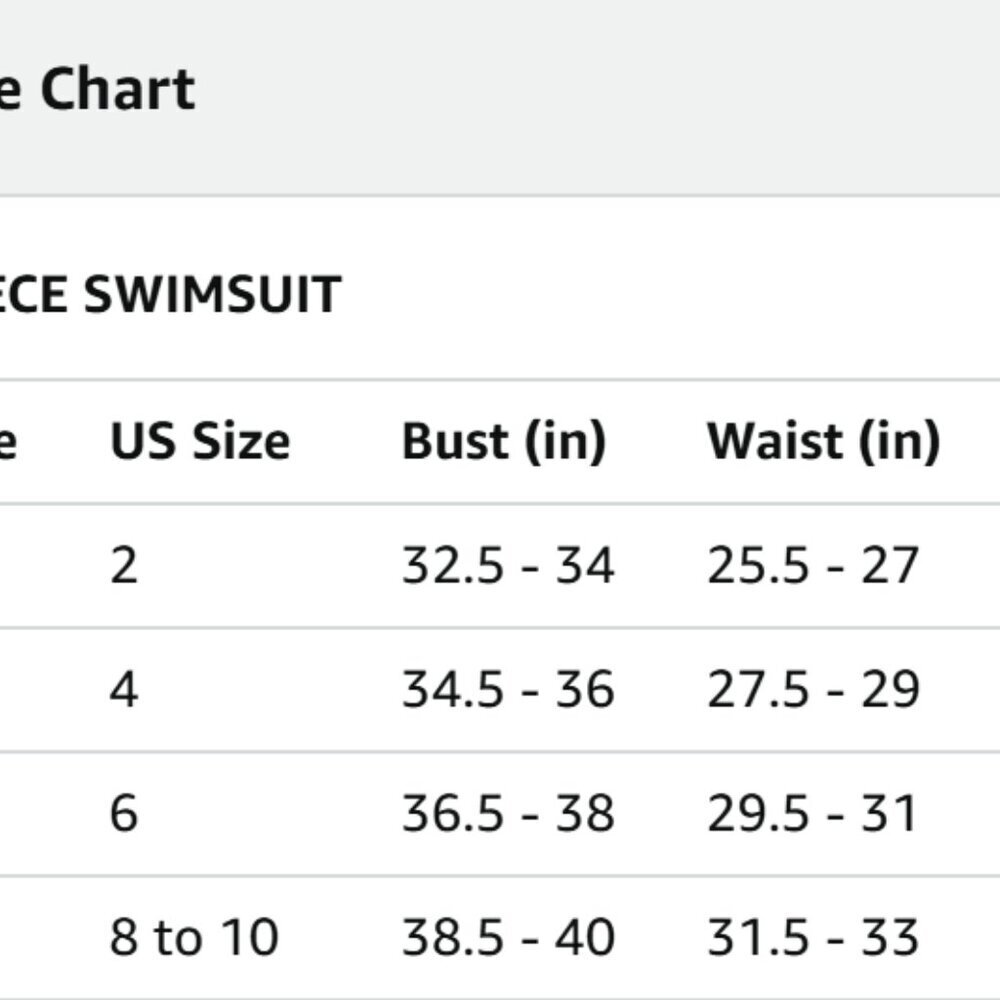Click the 'Chart' title text

click(117, 89)
